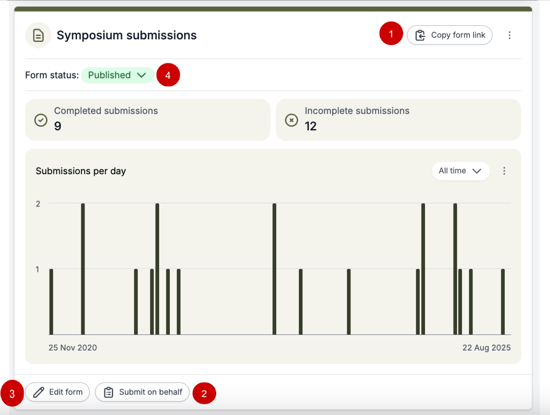Open the Completed submissions card

(148, 120)
